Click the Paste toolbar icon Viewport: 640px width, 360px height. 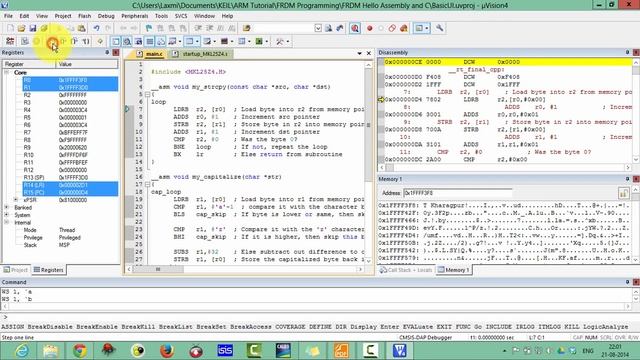click(x=82, y=28)
